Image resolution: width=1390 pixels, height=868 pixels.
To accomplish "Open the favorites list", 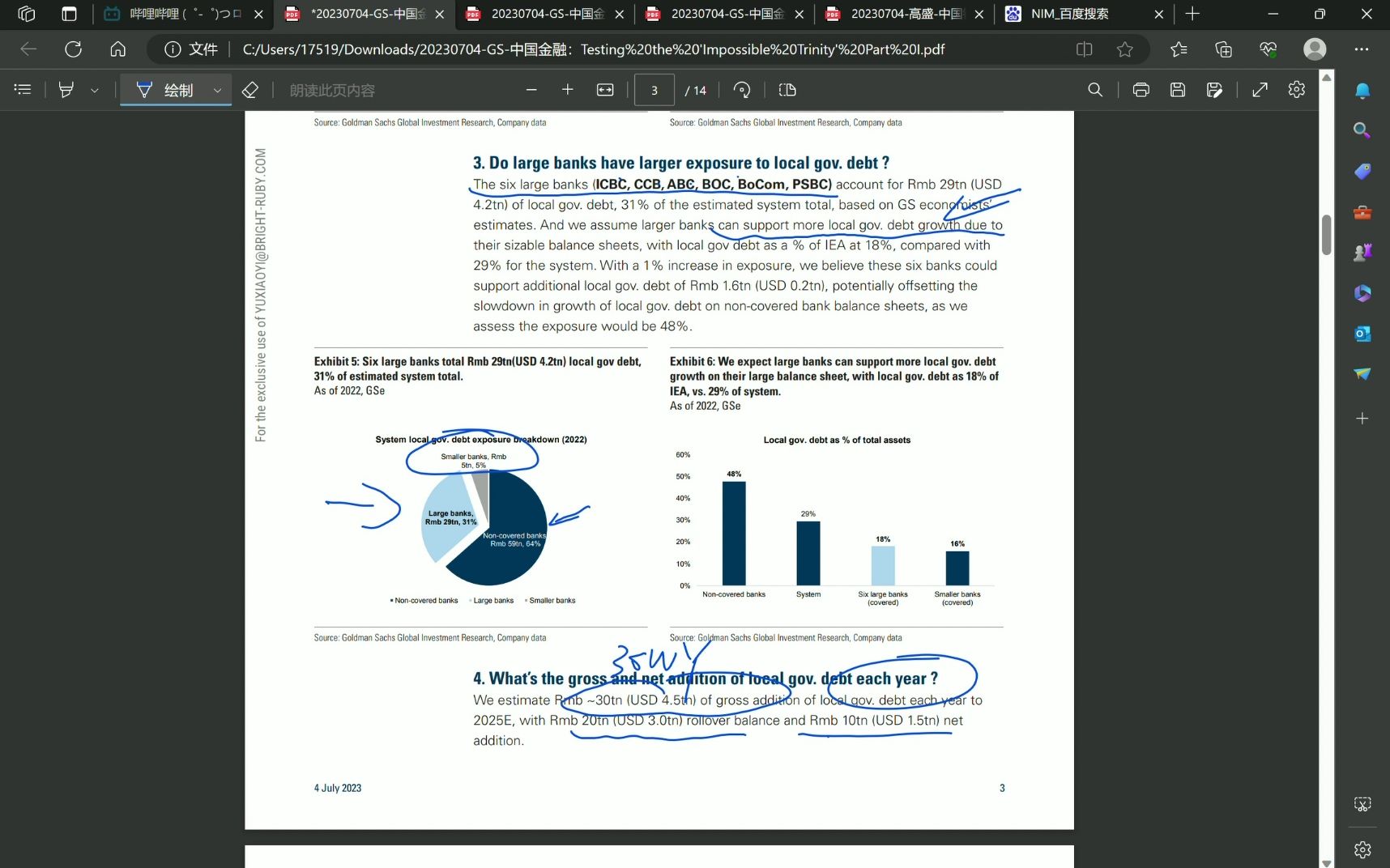I will point(1179,49).
